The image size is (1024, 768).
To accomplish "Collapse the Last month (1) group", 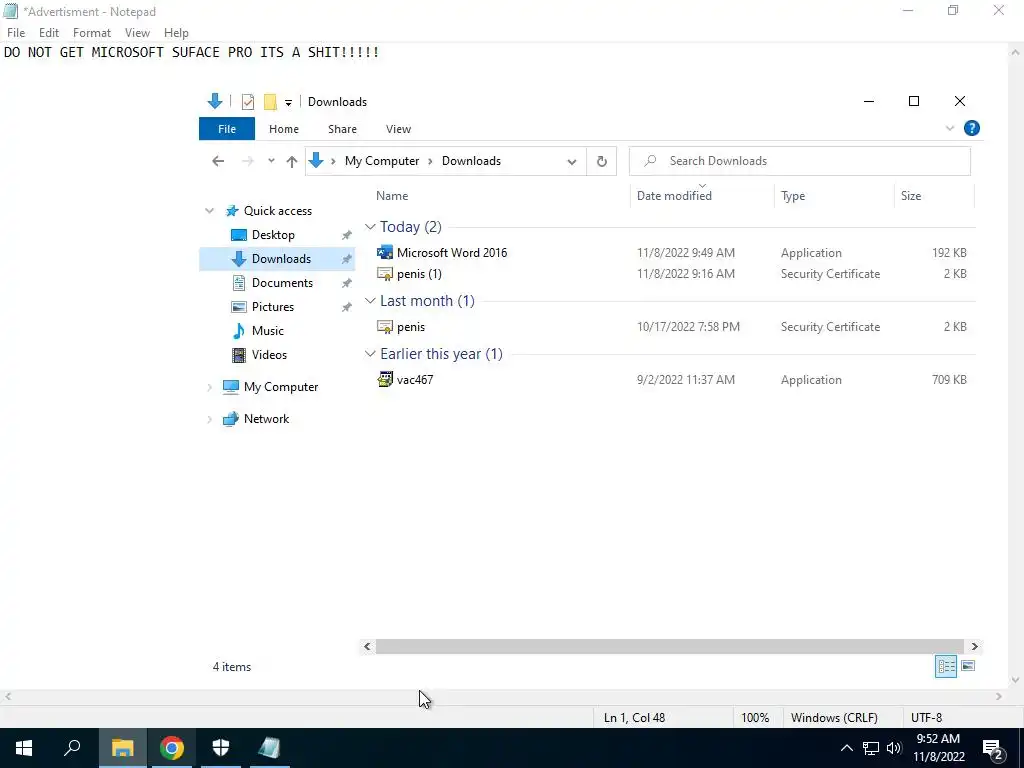I will (x=370, y=300).
